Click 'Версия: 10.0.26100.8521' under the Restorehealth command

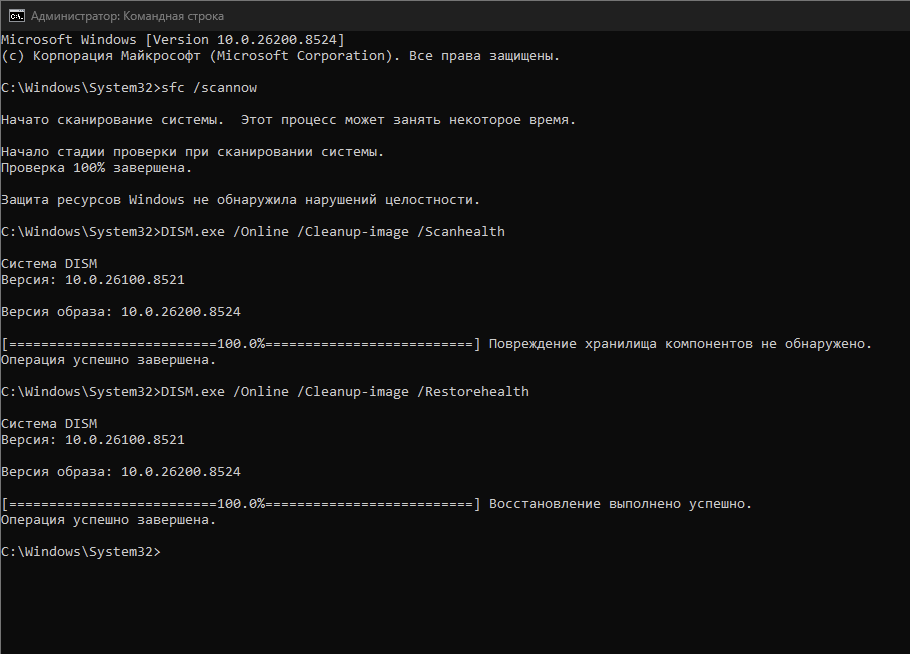tap(93, 440)
